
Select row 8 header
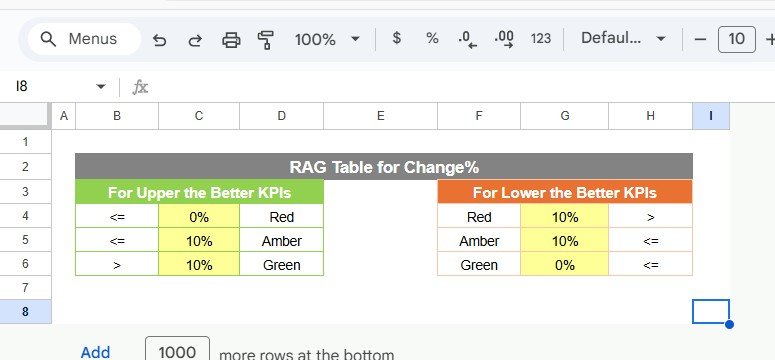25,312
